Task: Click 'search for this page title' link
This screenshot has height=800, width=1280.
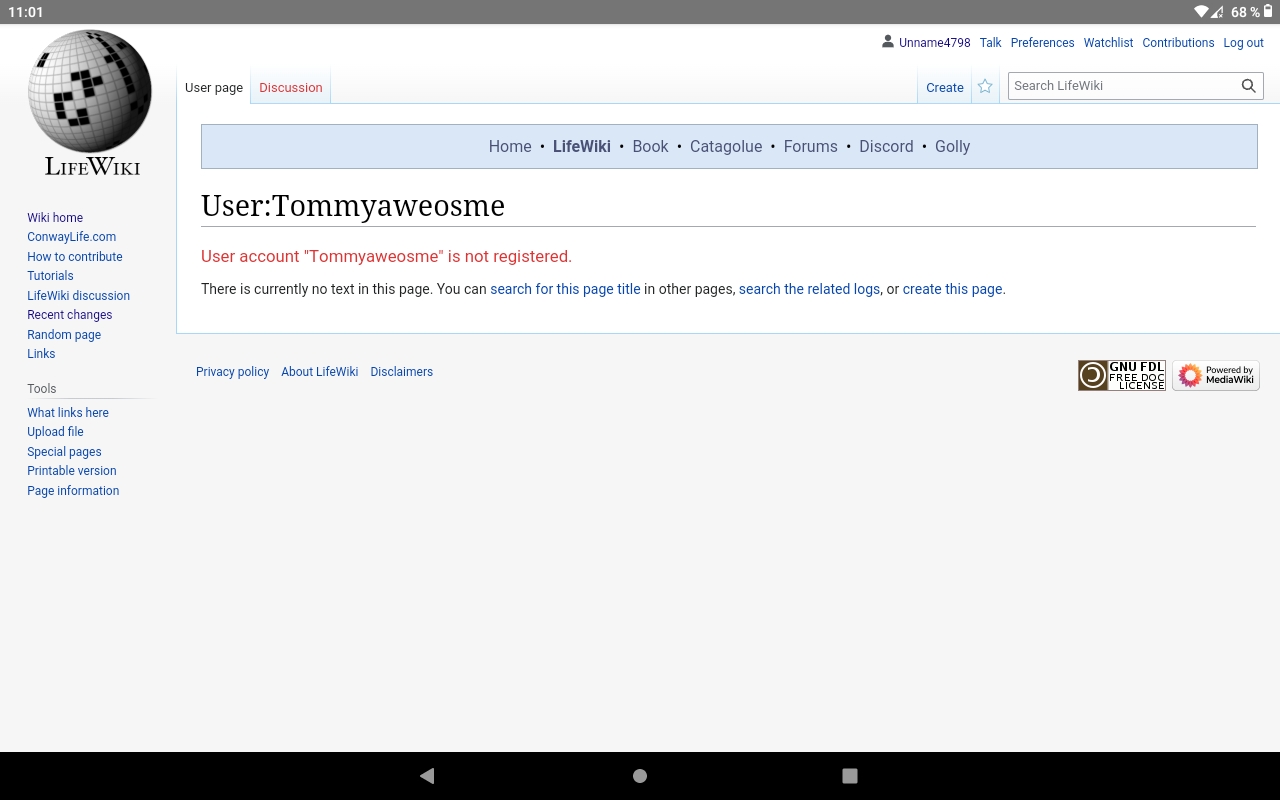Action: coord(565,289)
